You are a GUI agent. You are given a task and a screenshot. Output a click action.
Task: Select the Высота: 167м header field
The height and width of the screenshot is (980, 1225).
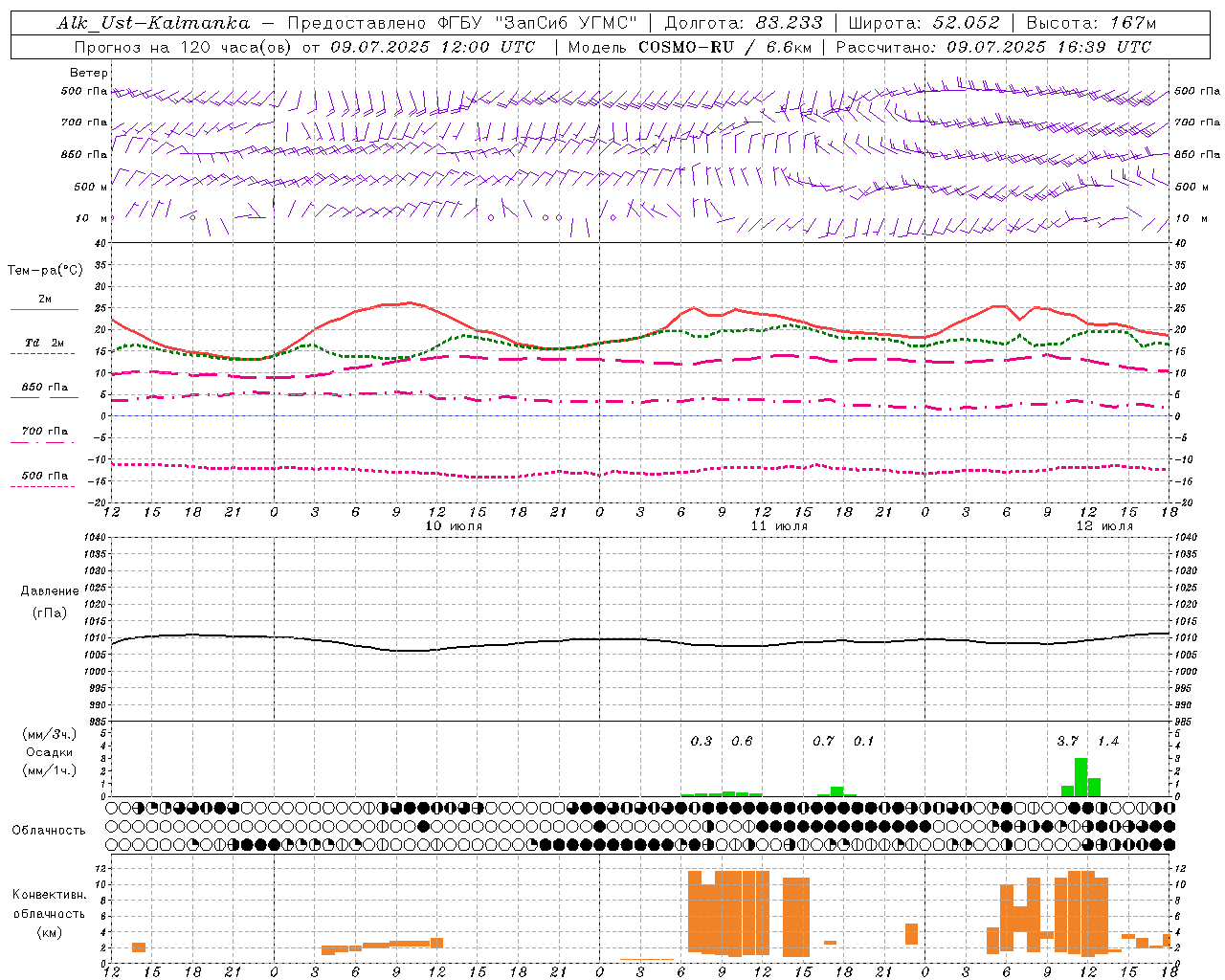(1091, 23)
